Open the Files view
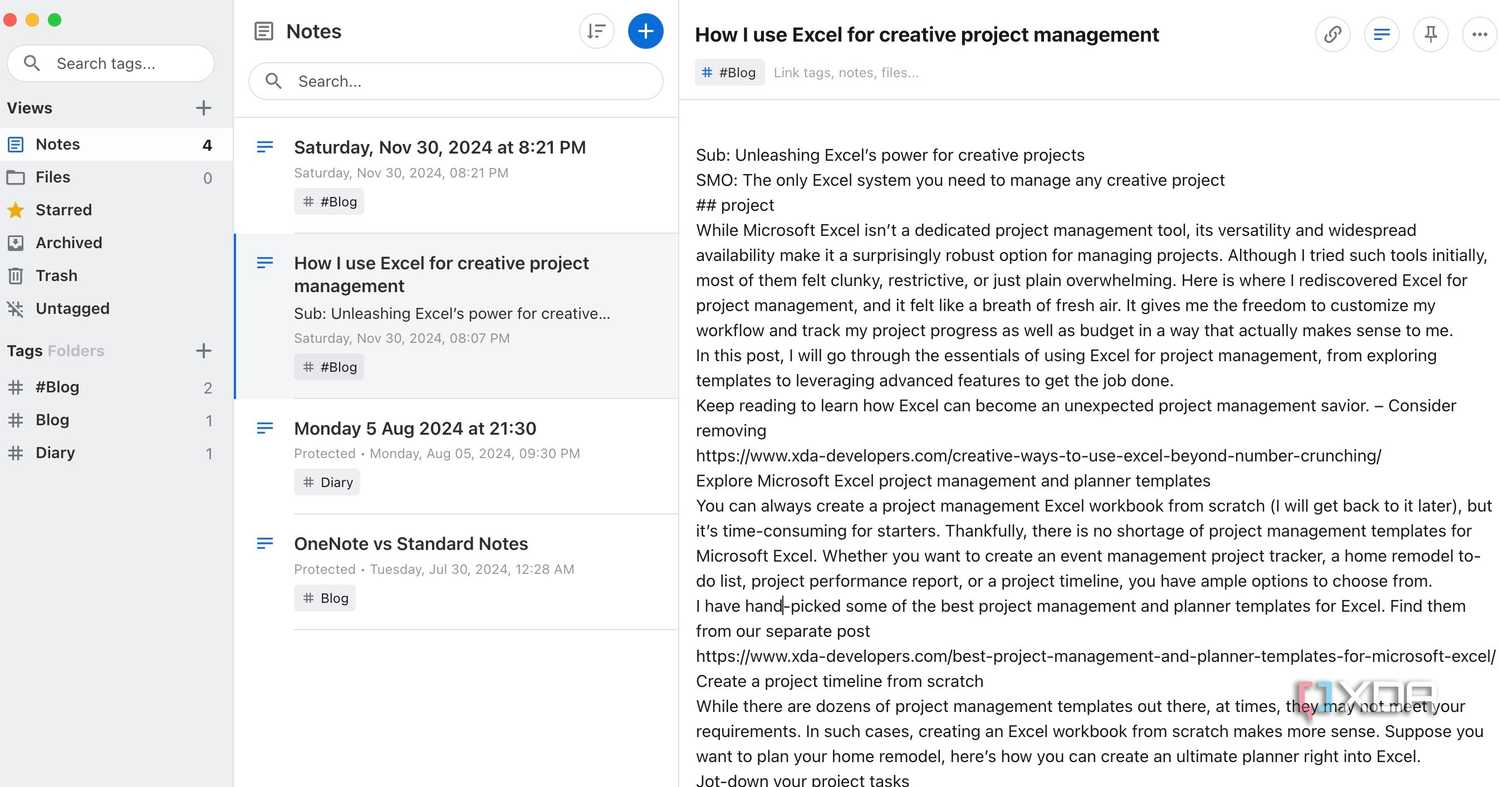This screenshot has height=787, width=1500. coord(116,178)
